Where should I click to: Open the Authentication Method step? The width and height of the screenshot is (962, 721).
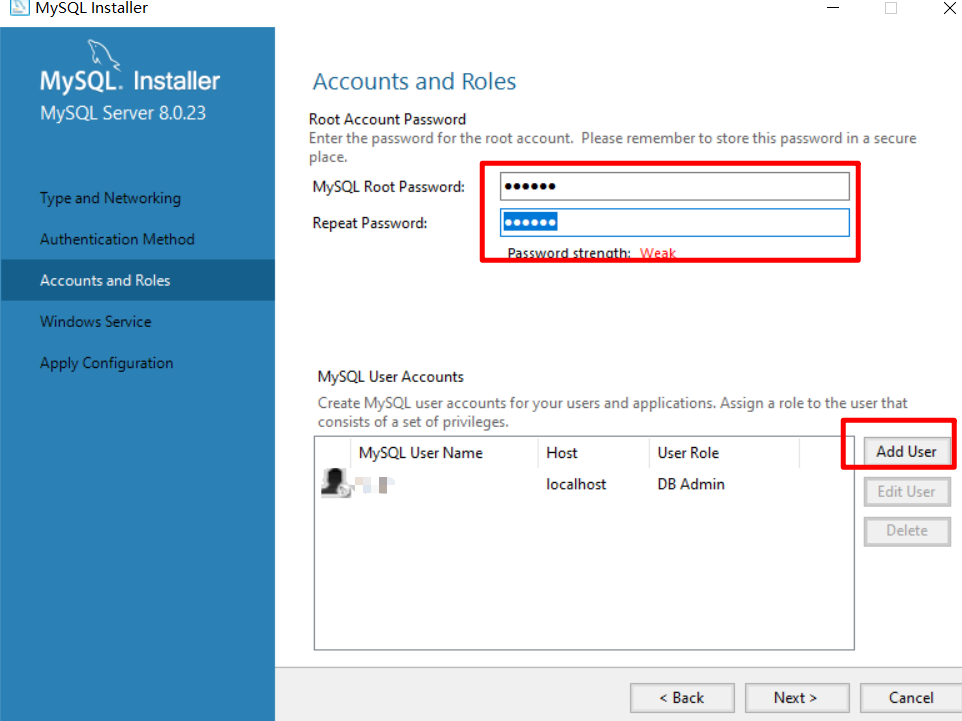(x=117, y=239)
